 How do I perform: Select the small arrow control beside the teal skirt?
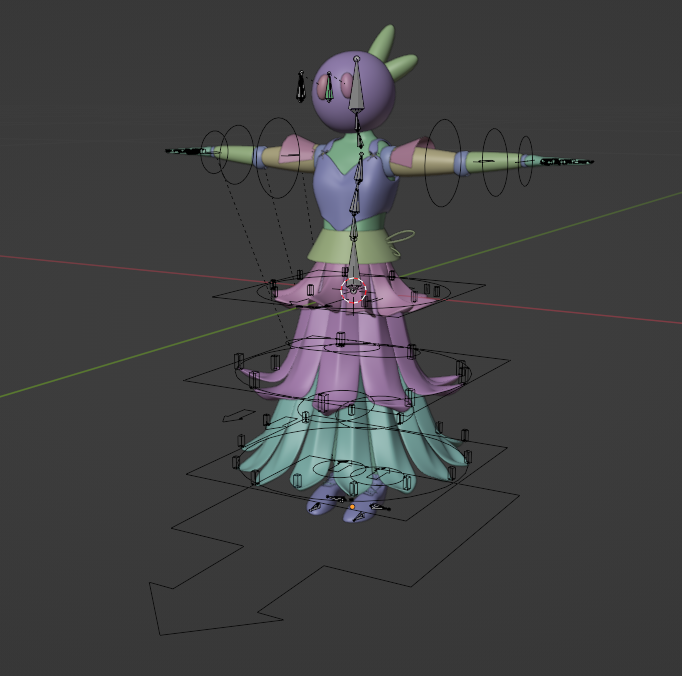coord(238,415)
